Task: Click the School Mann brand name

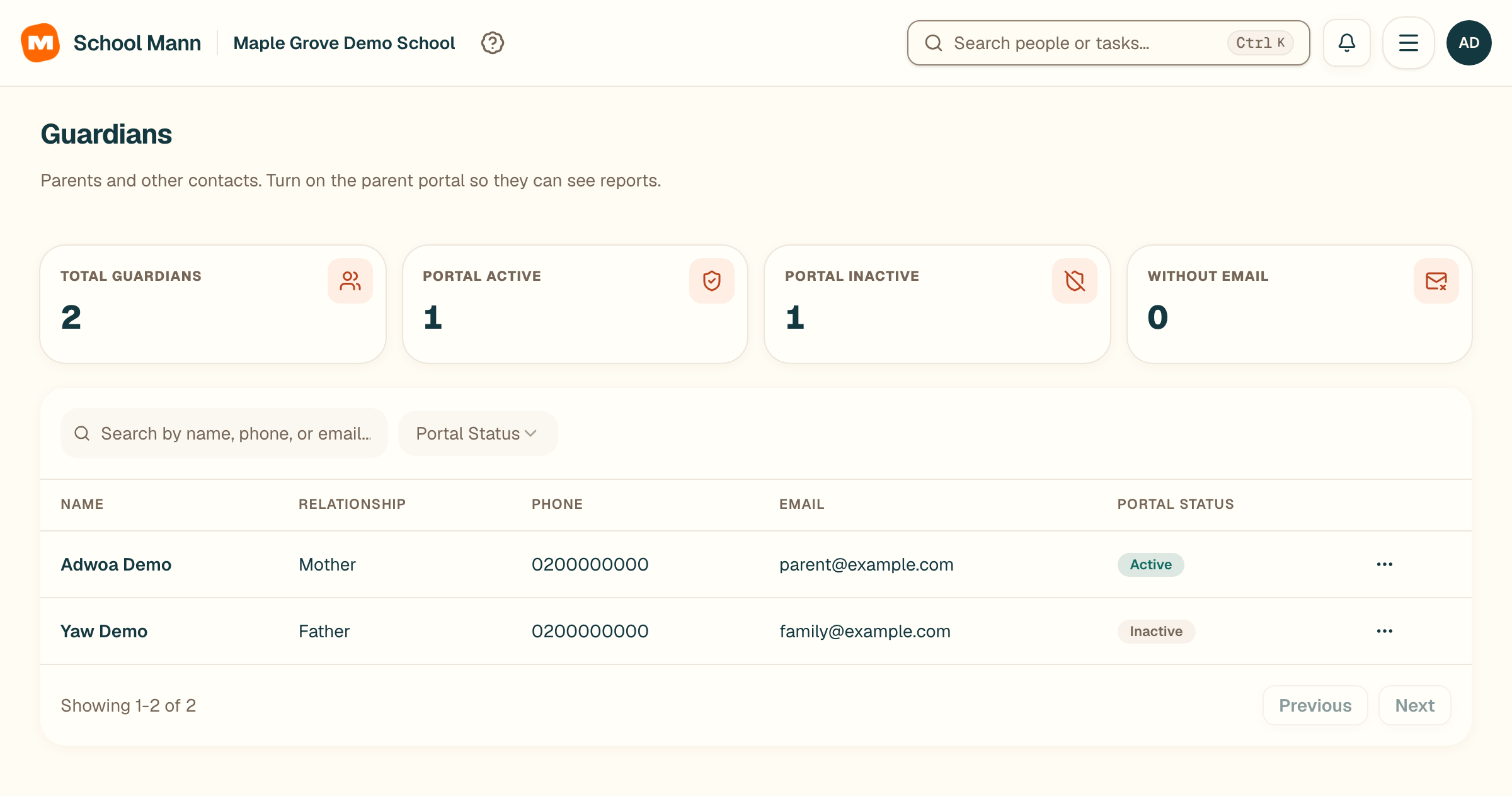Action: click(137, 43)
